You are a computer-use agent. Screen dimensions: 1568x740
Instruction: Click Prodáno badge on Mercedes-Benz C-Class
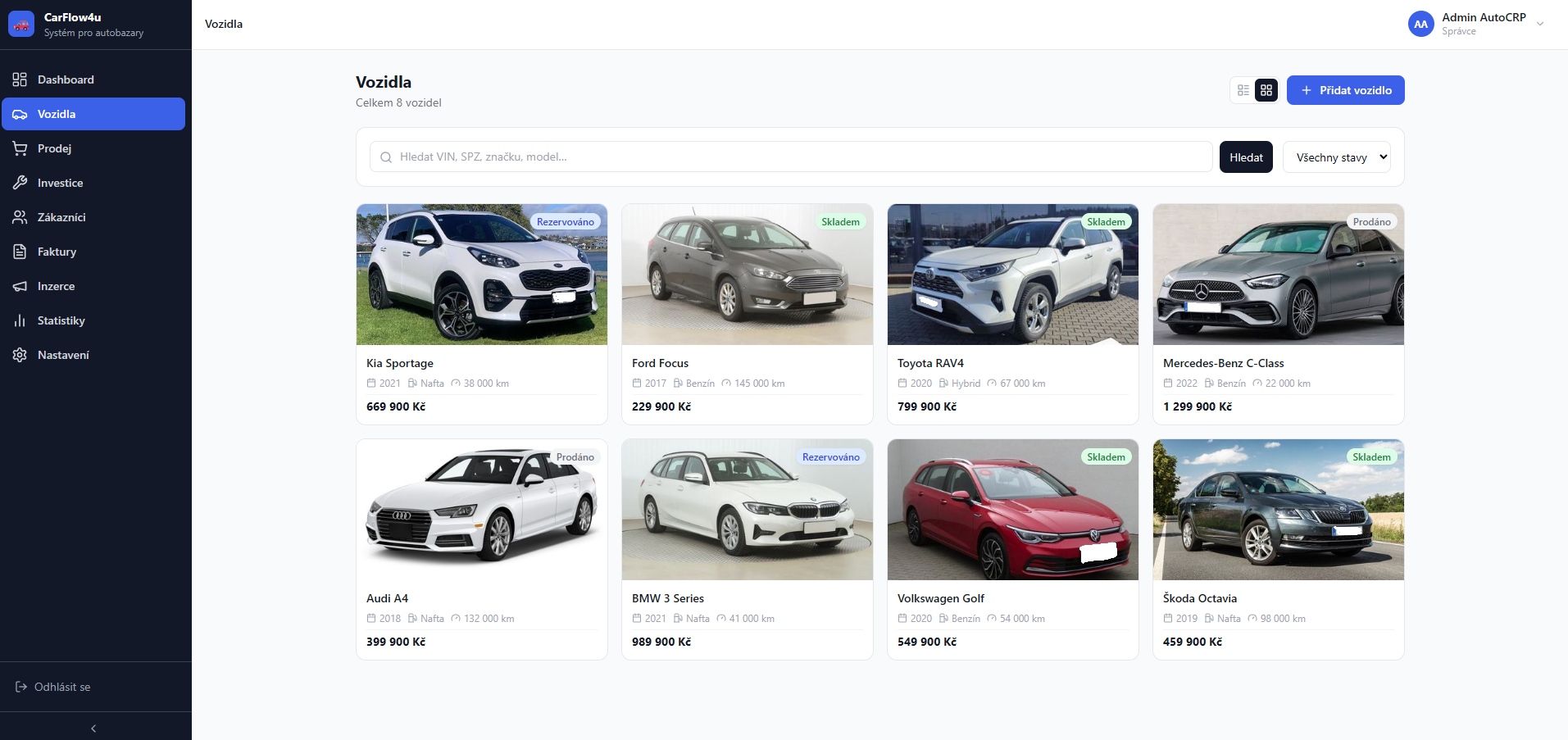click(x=1372, y=222)
